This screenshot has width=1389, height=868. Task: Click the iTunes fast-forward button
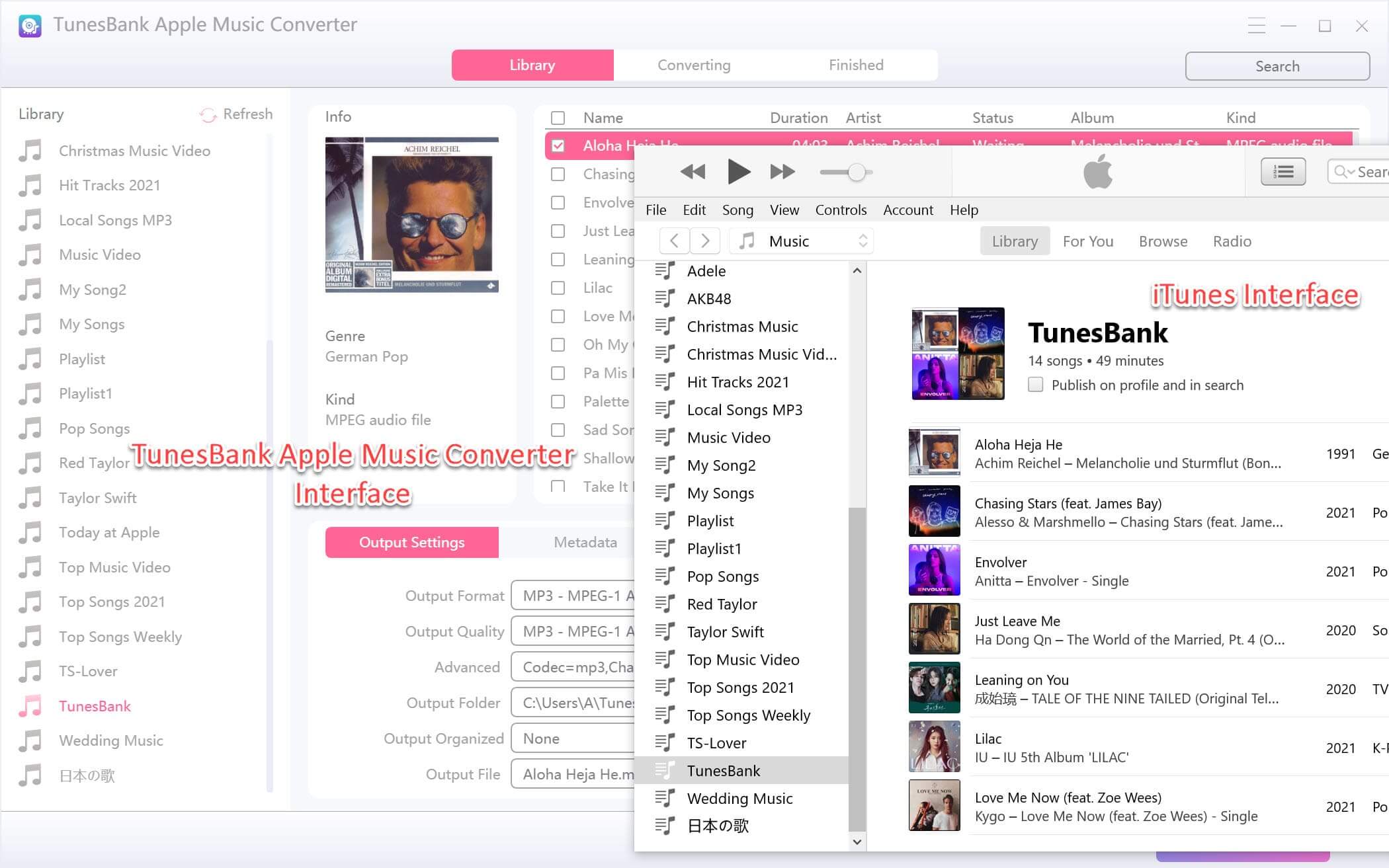click(x=782, y=172)
